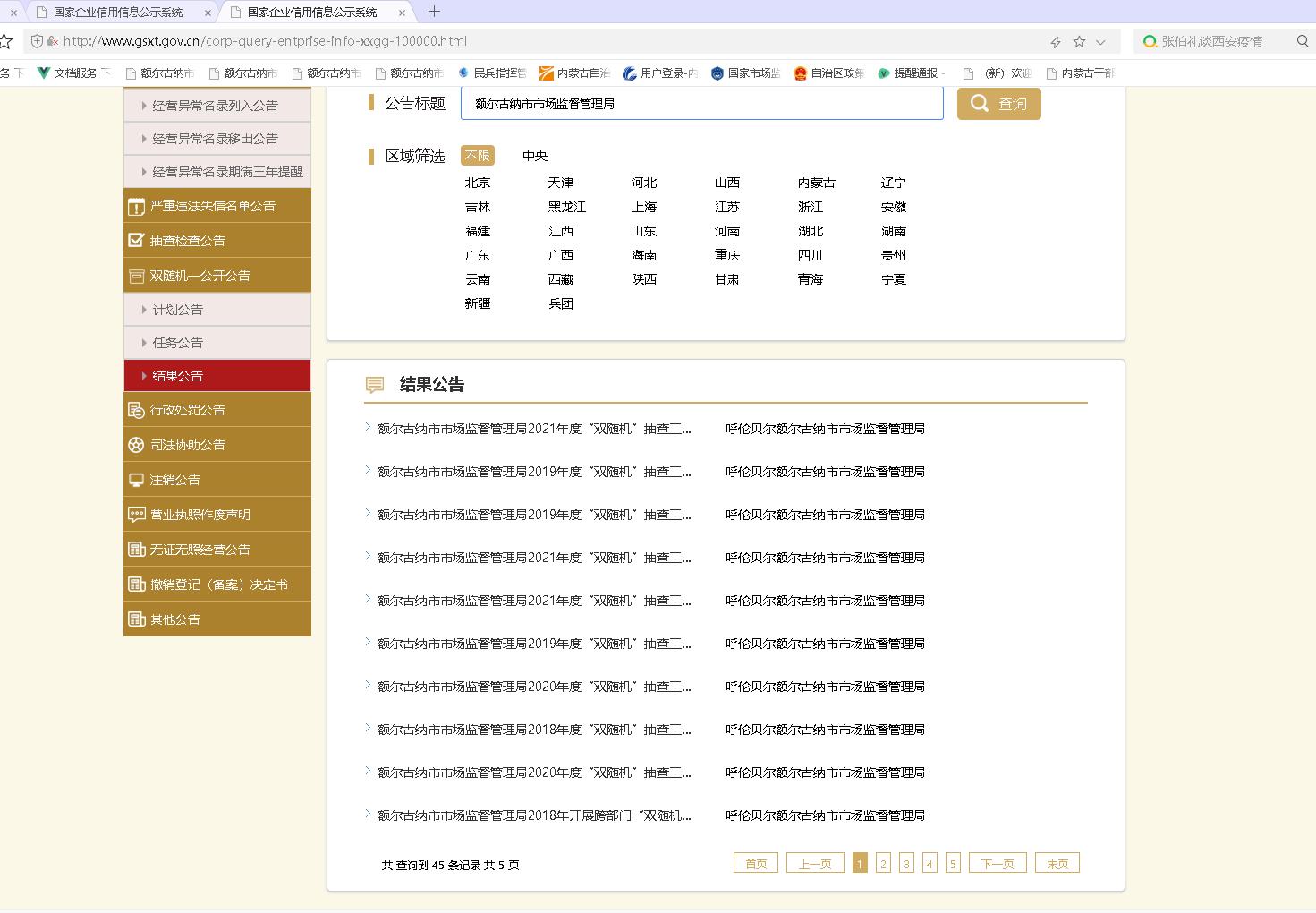This screenshot has height=913, width=1316.
Task: Switch to first 国家企业信用信息公示系统 tab
Action: coord(118,13)
